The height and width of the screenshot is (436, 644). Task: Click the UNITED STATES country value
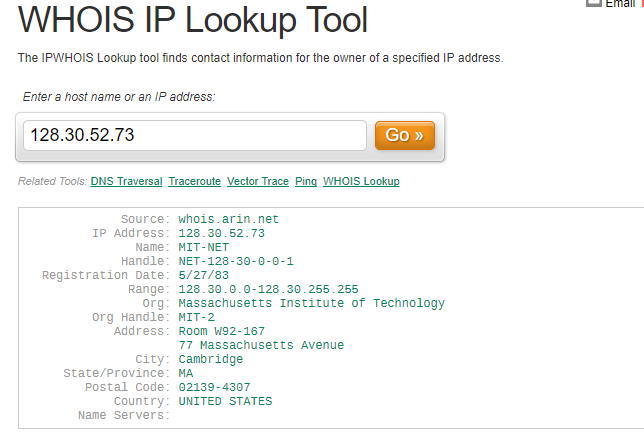pos(225,401)
